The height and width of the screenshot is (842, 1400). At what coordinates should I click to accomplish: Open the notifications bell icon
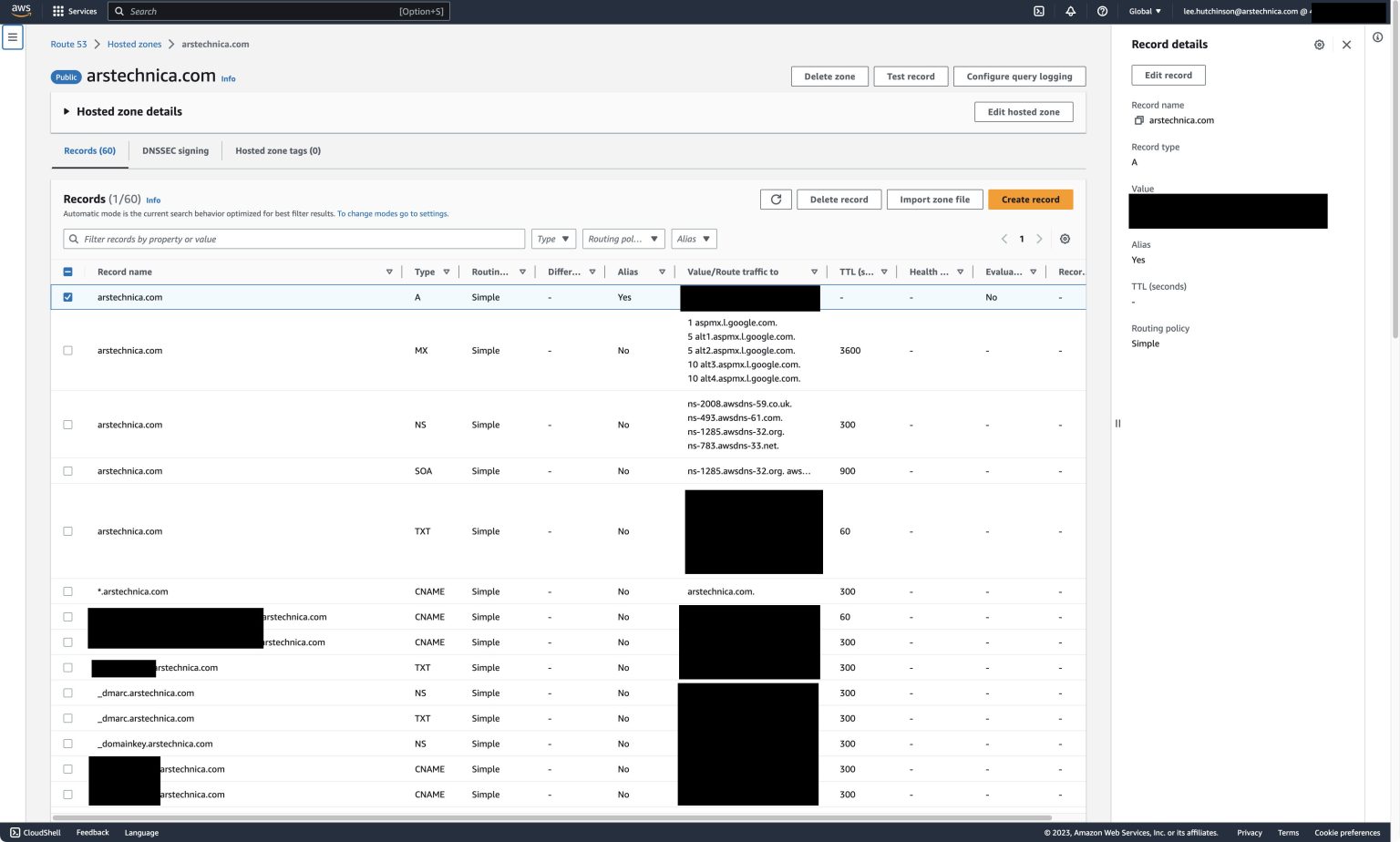1070,12
